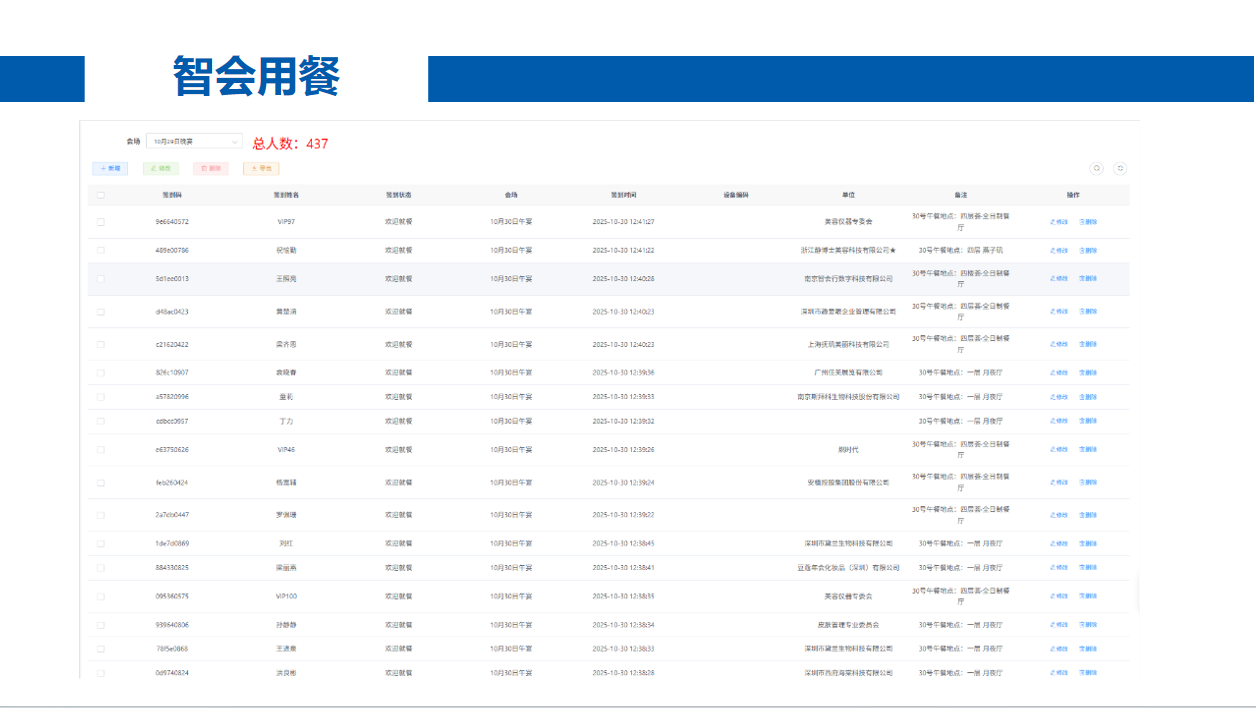Tick the checkbox for row 095360575
This screenshot has width=1256, height=708.
101,596
